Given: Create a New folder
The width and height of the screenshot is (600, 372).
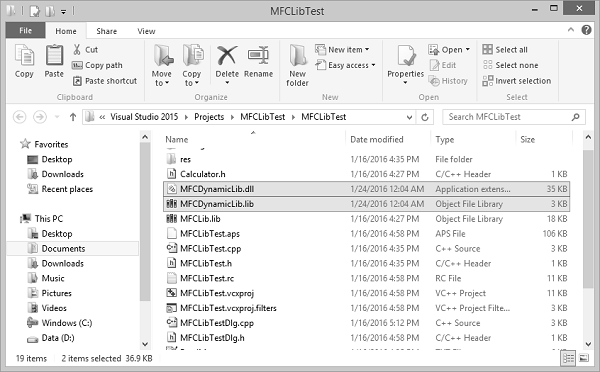Looking at the screenshot, I should pos(297,65).
